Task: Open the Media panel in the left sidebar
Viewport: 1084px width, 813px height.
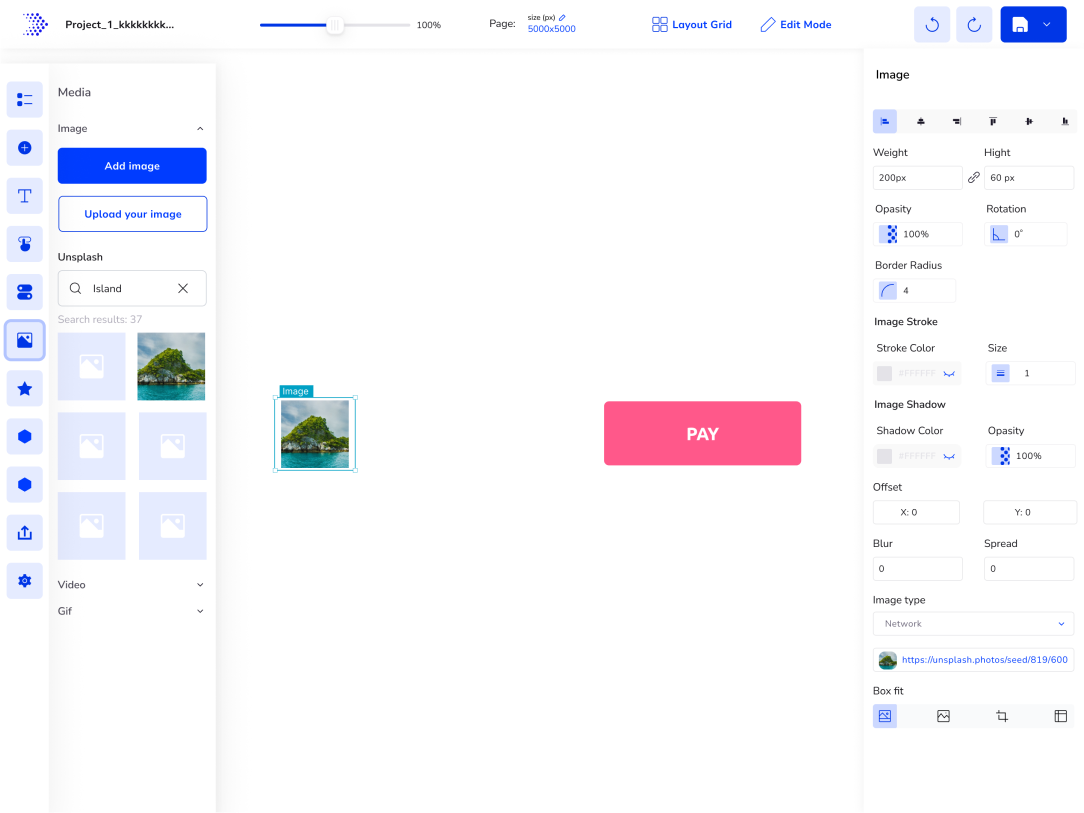Action: click(24, 339)
